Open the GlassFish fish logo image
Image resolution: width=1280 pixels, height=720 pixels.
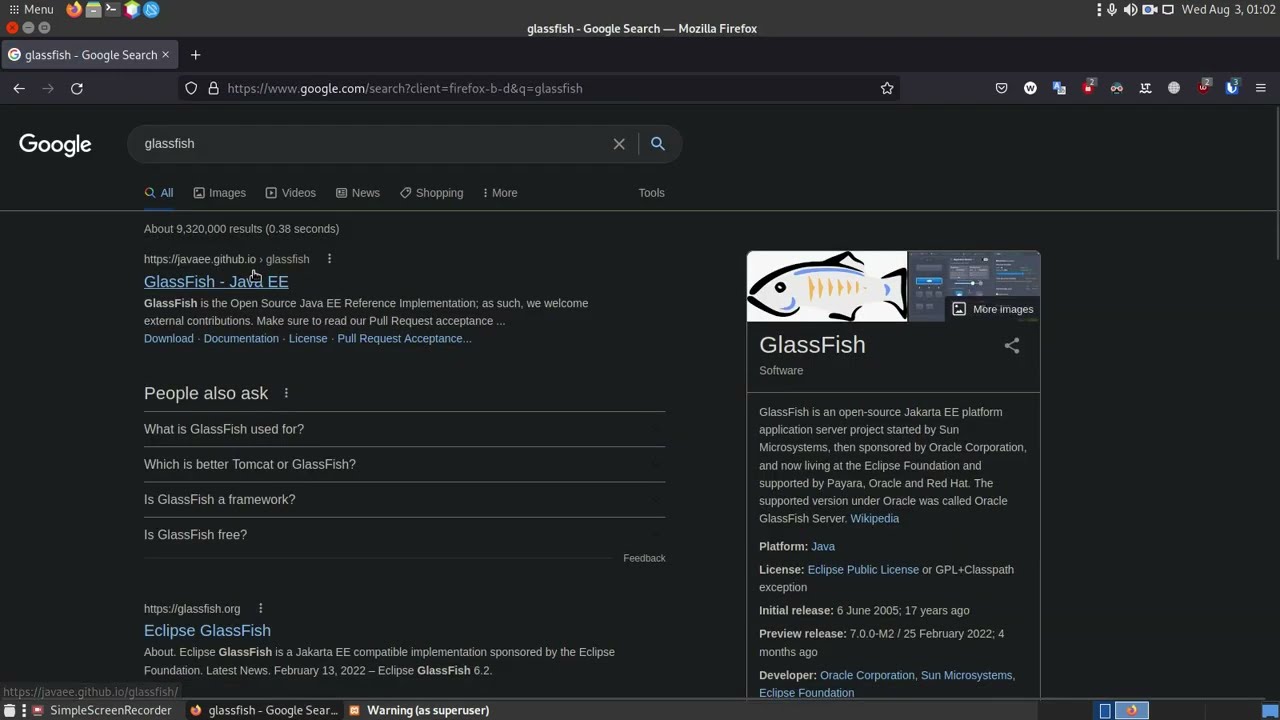[x=827, y=286]
